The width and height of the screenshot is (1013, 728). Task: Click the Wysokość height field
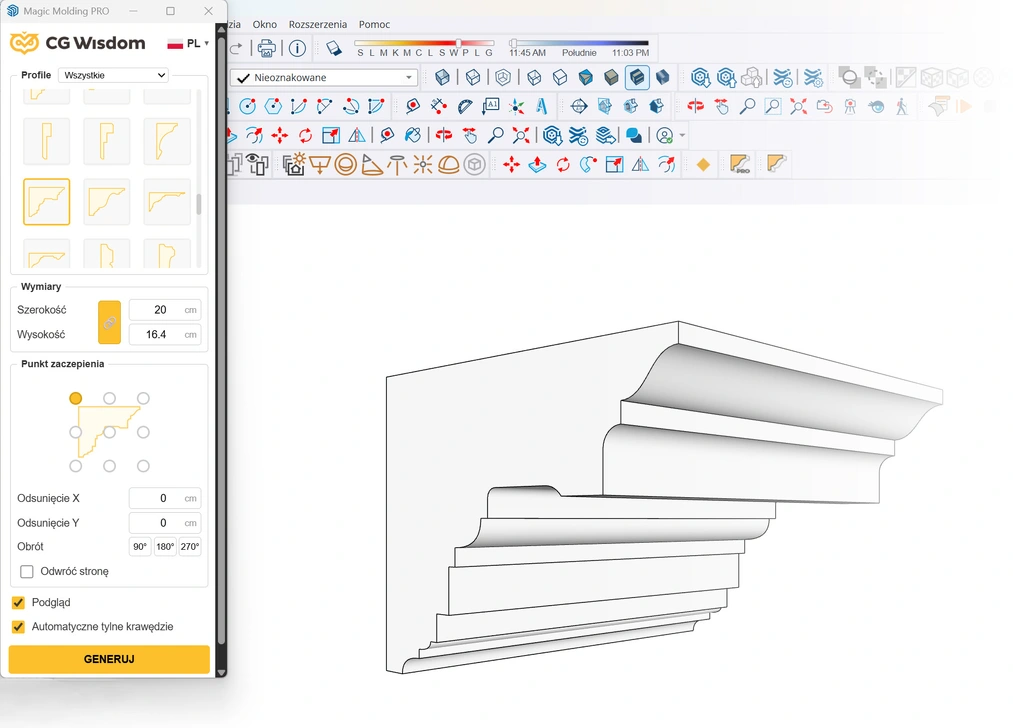click(165, 335)
